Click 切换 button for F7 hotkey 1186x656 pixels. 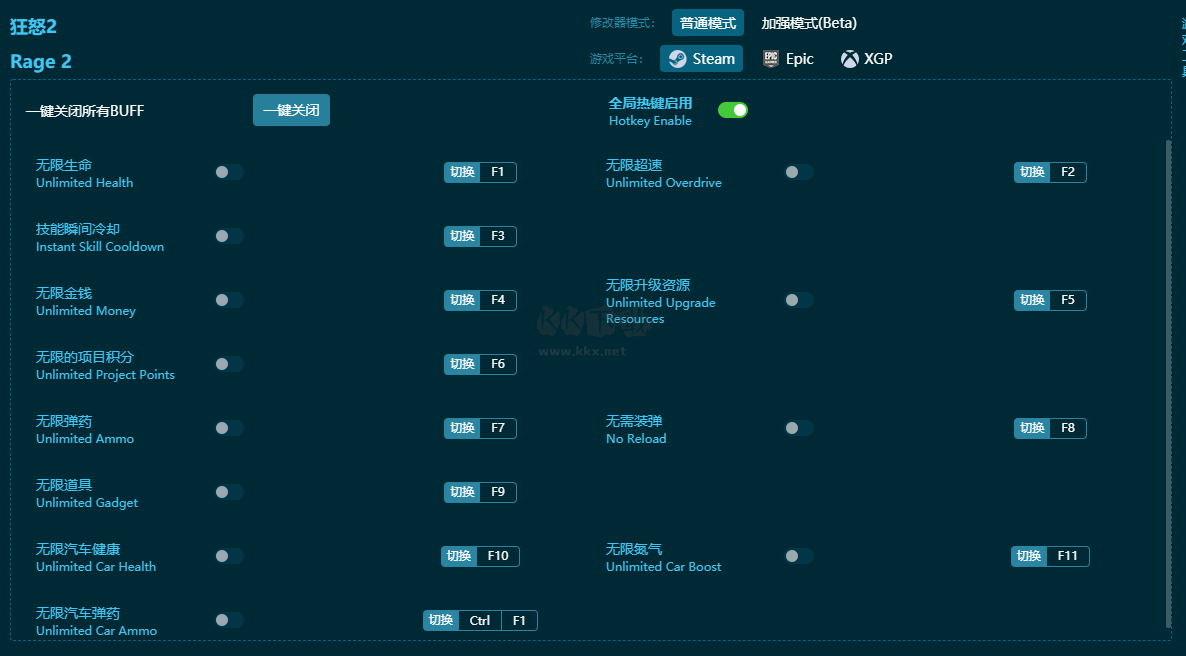pos(462,428)
